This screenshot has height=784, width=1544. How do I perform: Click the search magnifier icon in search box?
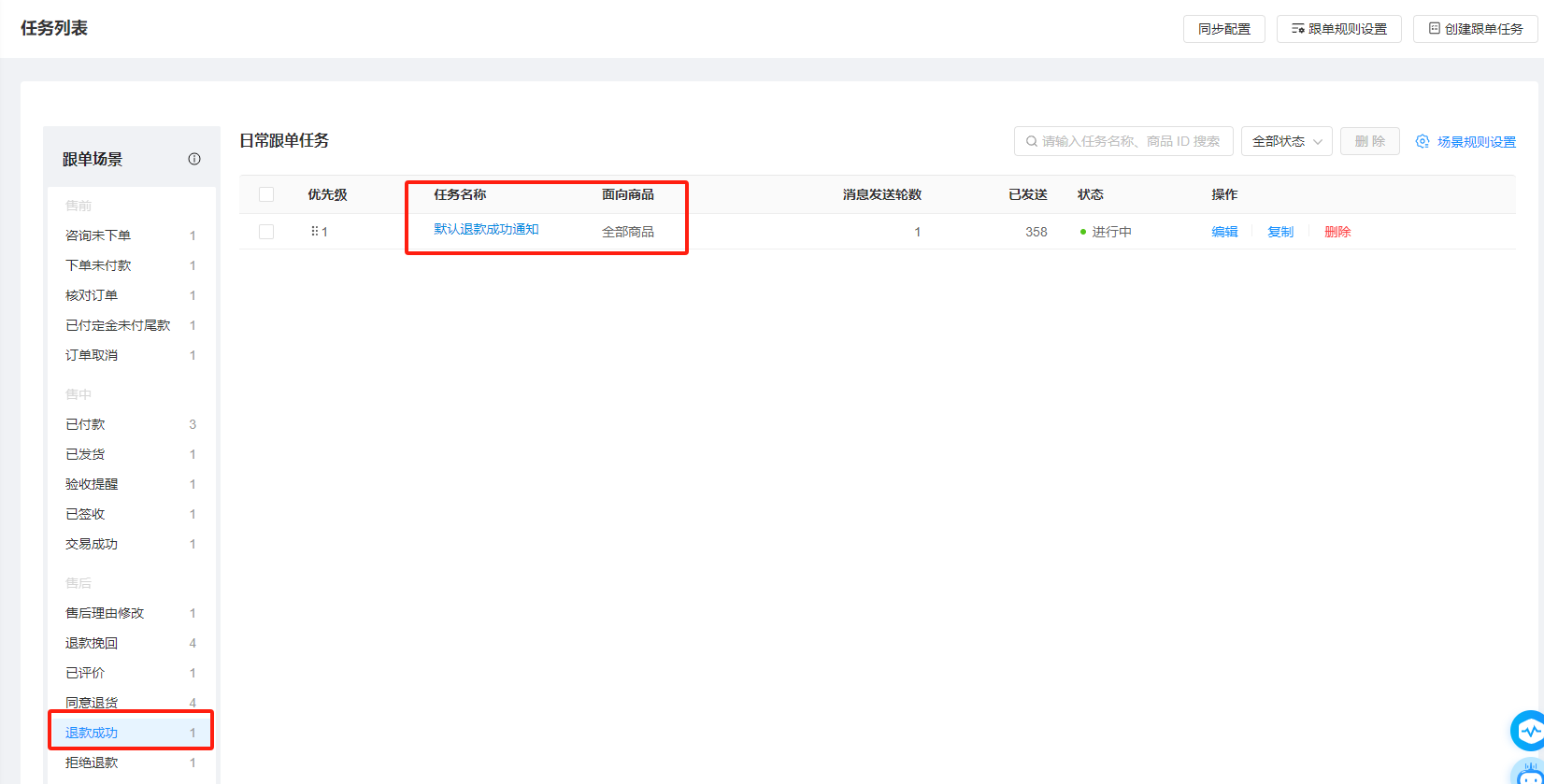[x=1032, y=142]
